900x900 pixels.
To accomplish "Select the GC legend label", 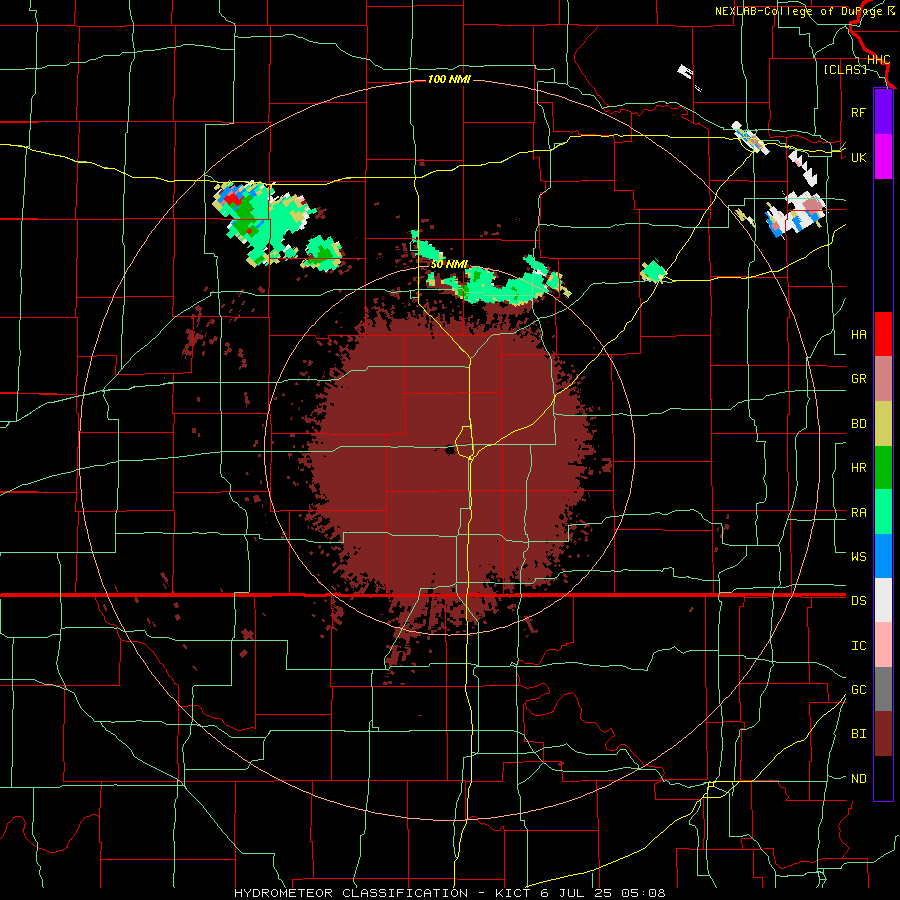I will tap(858, 690).
